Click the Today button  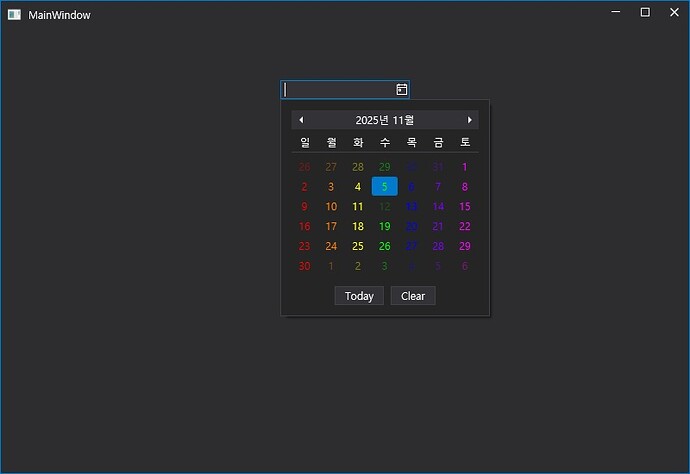(359, 296)
